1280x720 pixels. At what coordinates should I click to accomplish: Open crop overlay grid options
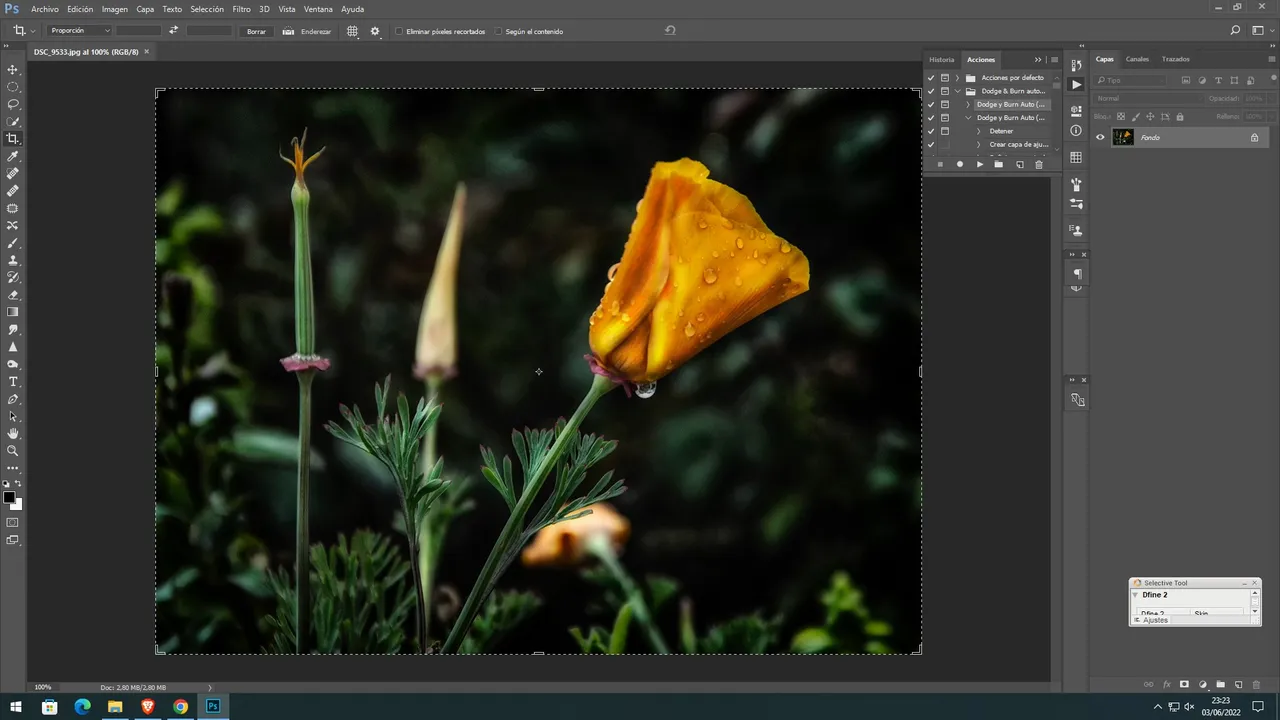coord(352,31)
